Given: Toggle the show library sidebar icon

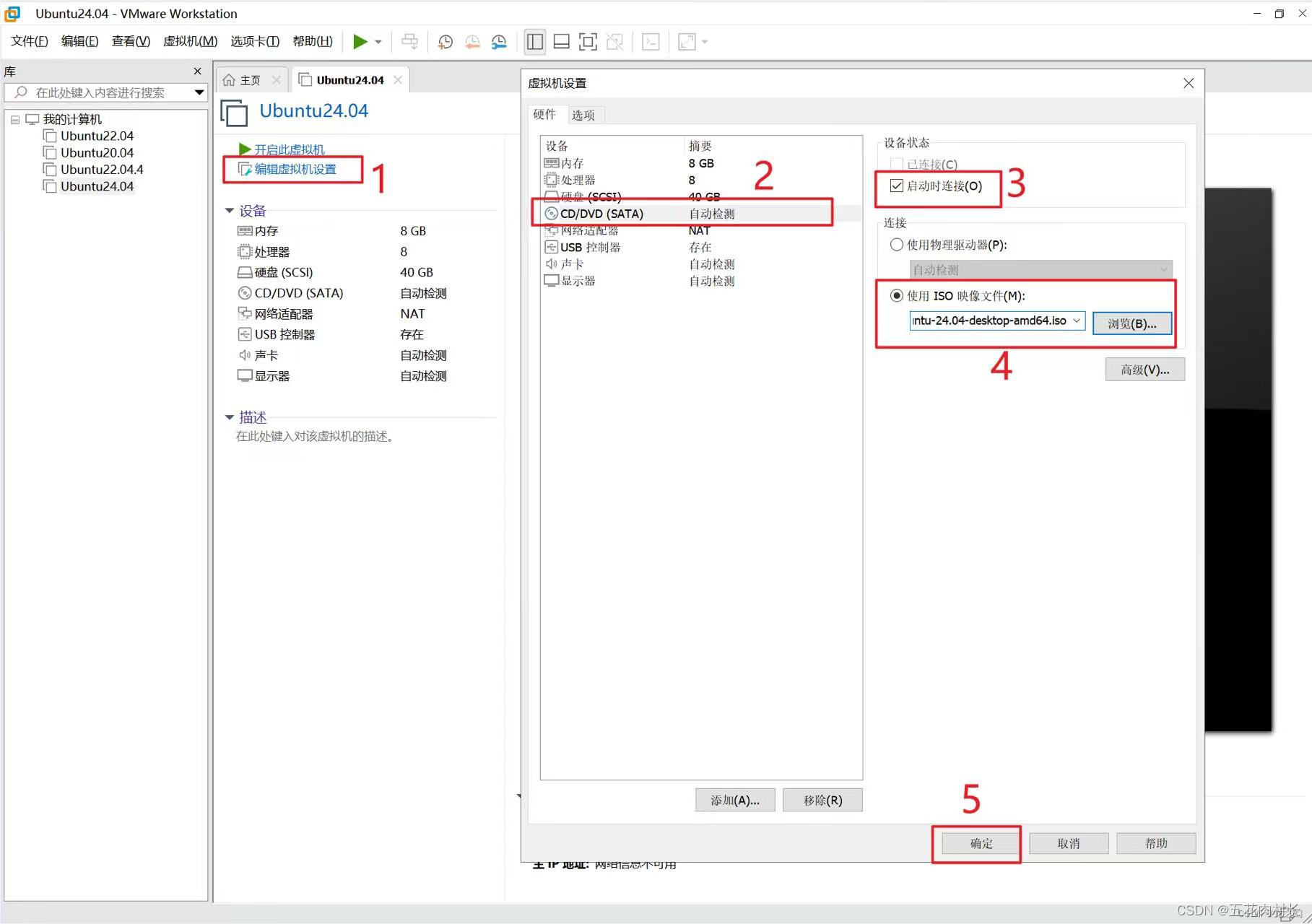Looking at the screenshot, I should click(535, 42).
